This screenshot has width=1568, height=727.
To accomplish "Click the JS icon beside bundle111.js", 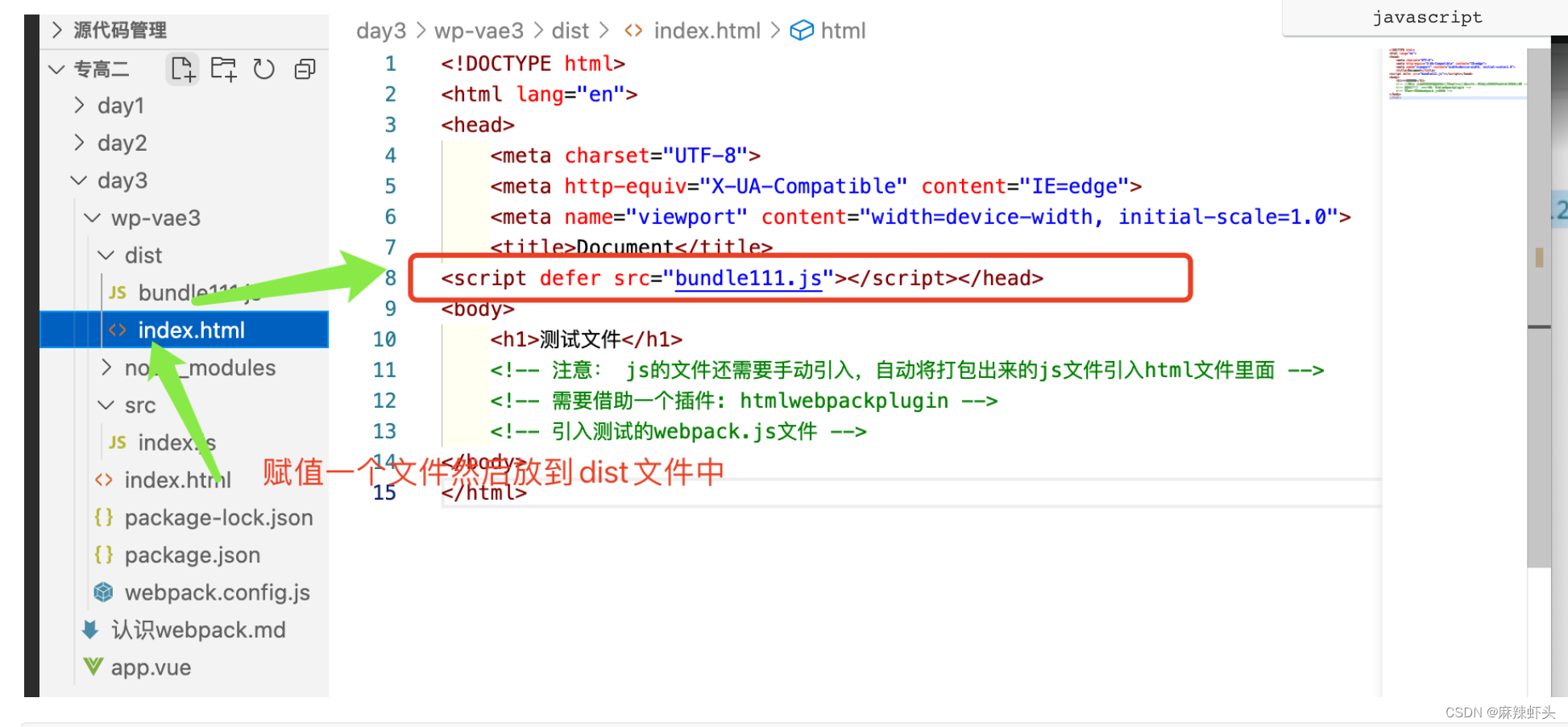I will (x=118, y=293).
